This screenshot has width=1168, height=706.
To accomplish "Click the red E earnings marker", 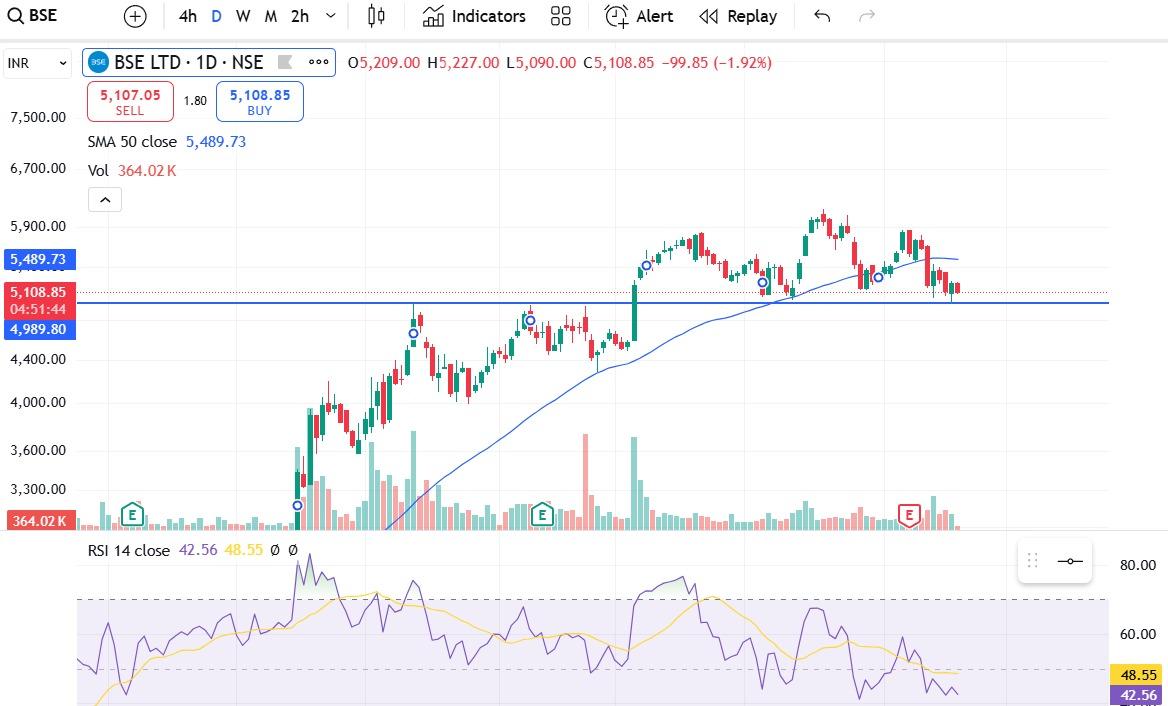I will pyautogui.click(x=910, y=515).
